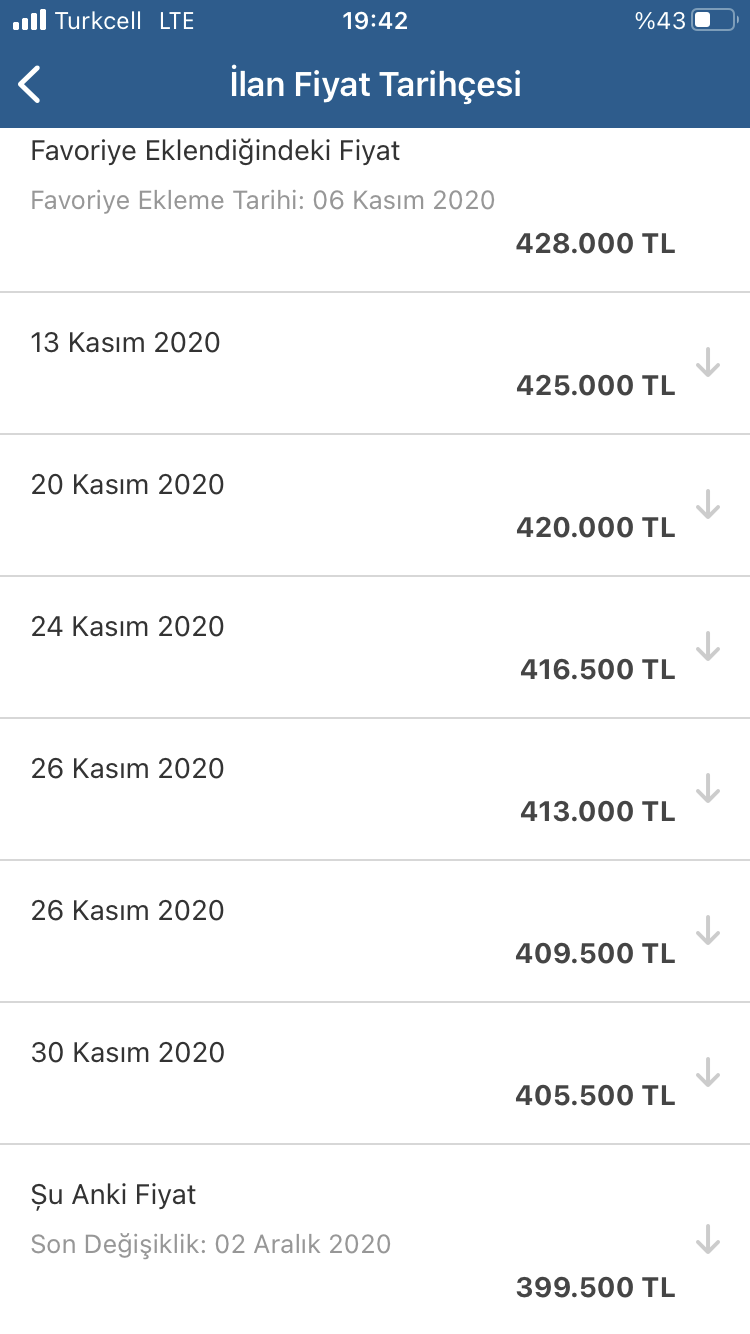Select the 20 Kasım 2020 entry
Viewport: 750px width, 1334px height.
coord(127,485)
